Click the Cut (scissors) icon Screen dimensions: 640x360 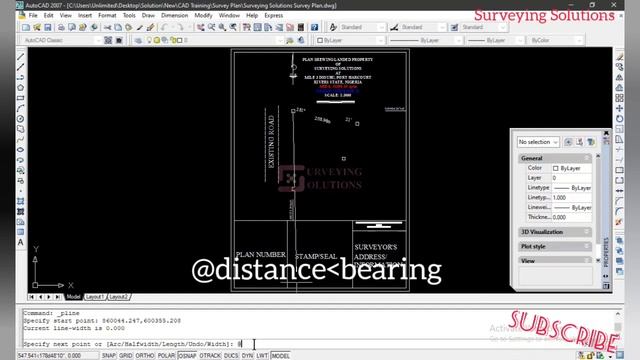coord(107,27)
